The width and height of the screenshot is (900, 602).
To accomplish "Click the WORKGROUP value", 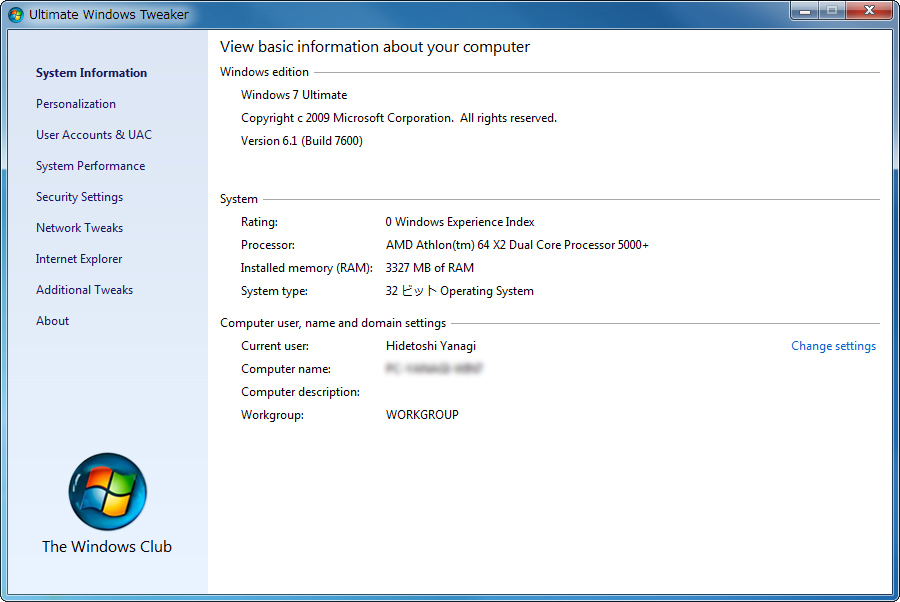I will click(x=422, y=415).
